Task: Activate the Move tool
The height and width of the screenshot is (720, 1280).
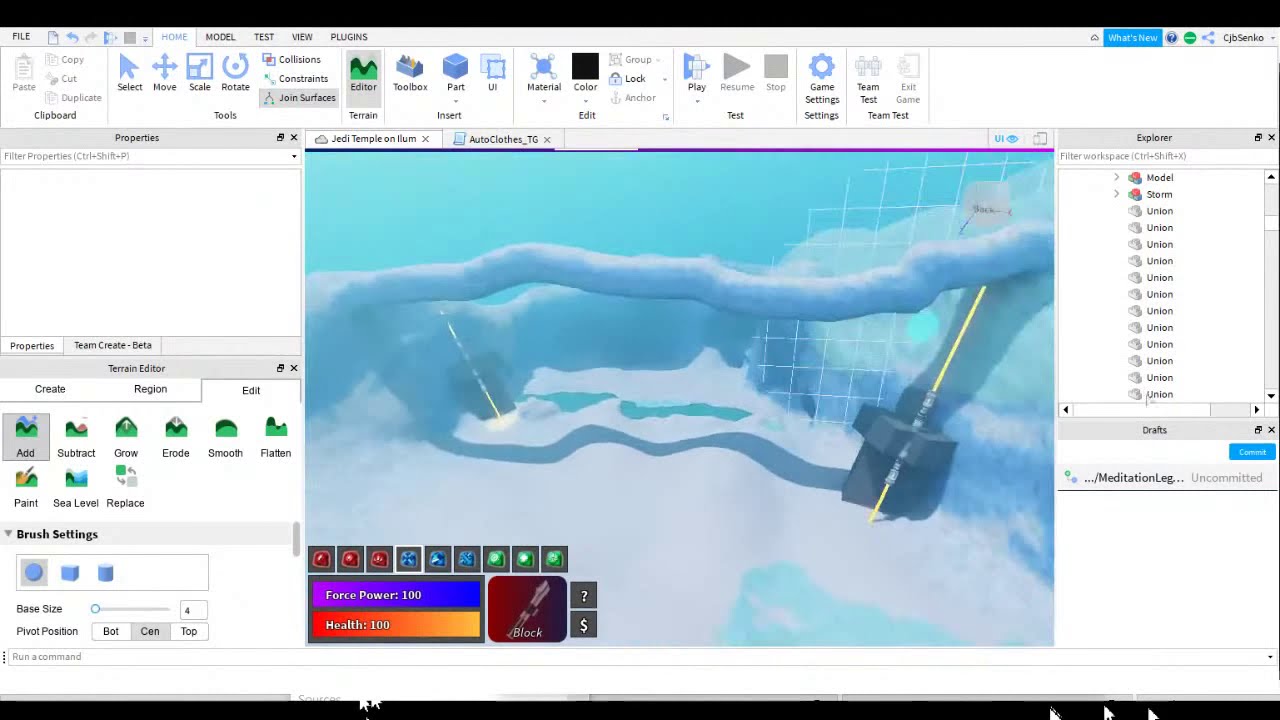Action: [x=164, y=74]
